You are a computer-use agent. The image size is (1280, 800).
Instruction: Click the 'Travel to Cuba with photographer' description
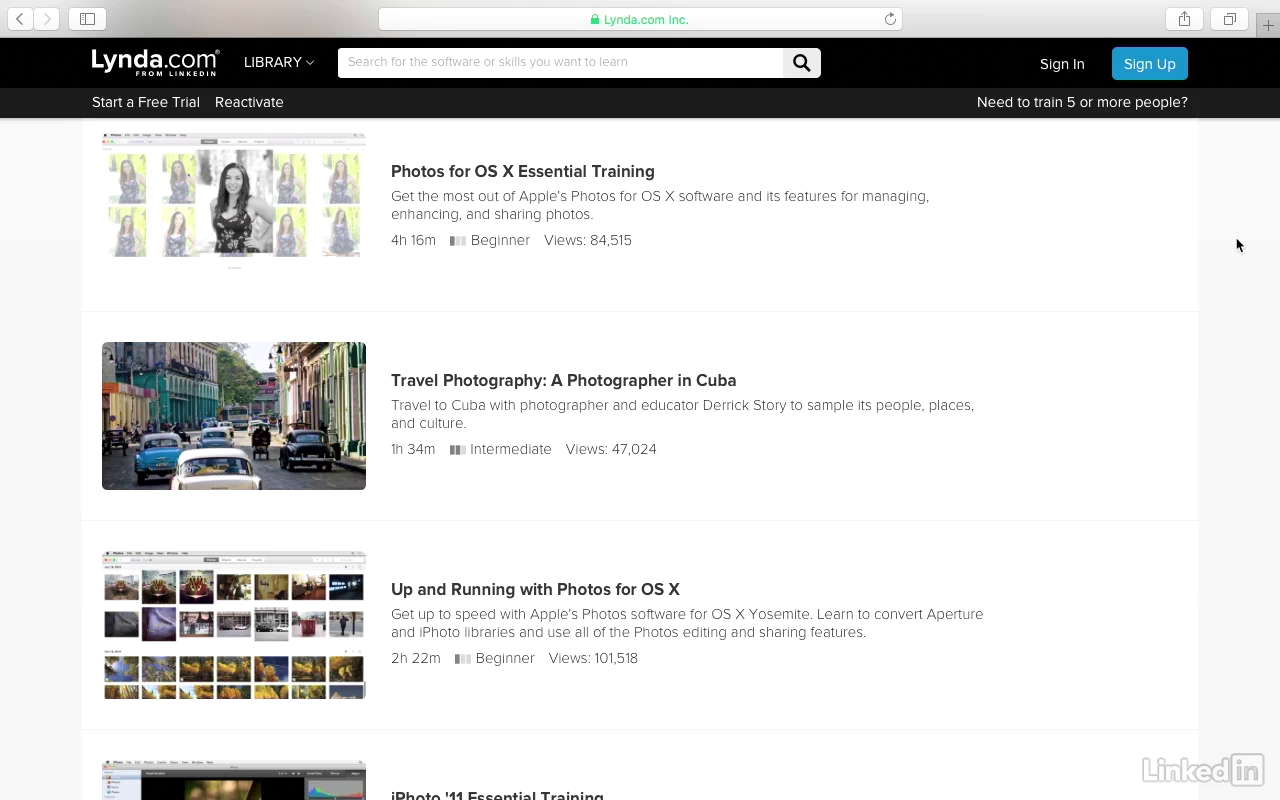click(682, 414)
